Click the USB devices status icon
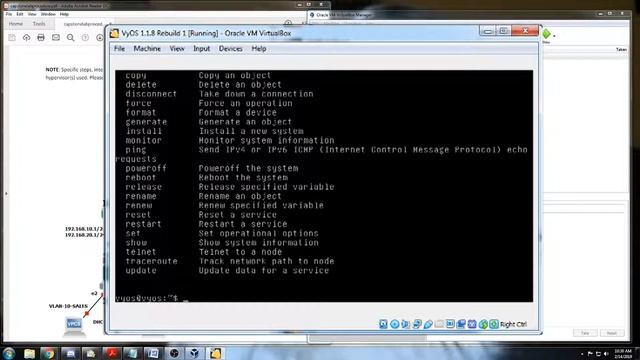Image resolution: width=640 pixels, height=360 pixels. click(x=428, y=324)
